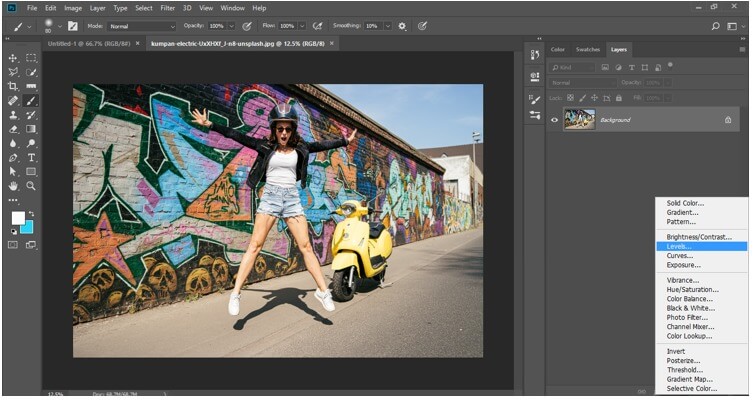Select the Crop tool
This screenshot has height=402, width=754.
click(13, 87)
